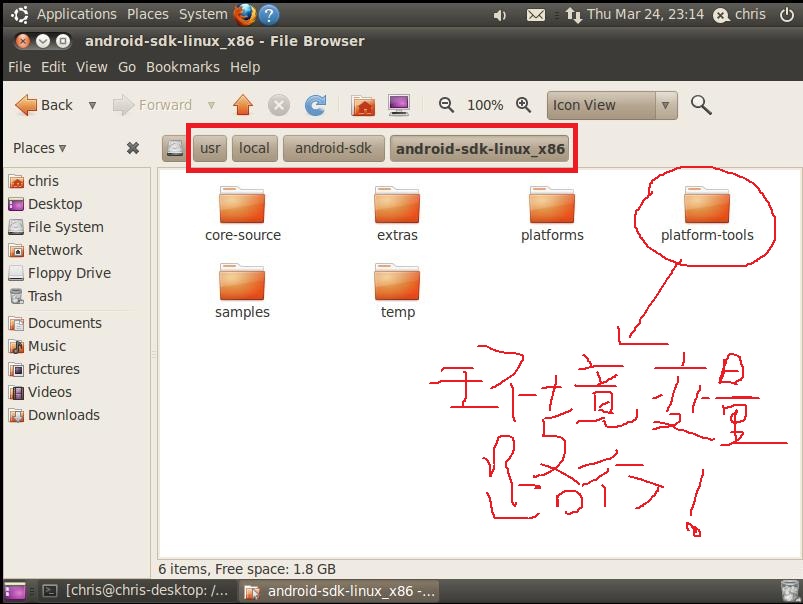Open Trash in Places sidebar
803x604 pixels.
(35, 297)
